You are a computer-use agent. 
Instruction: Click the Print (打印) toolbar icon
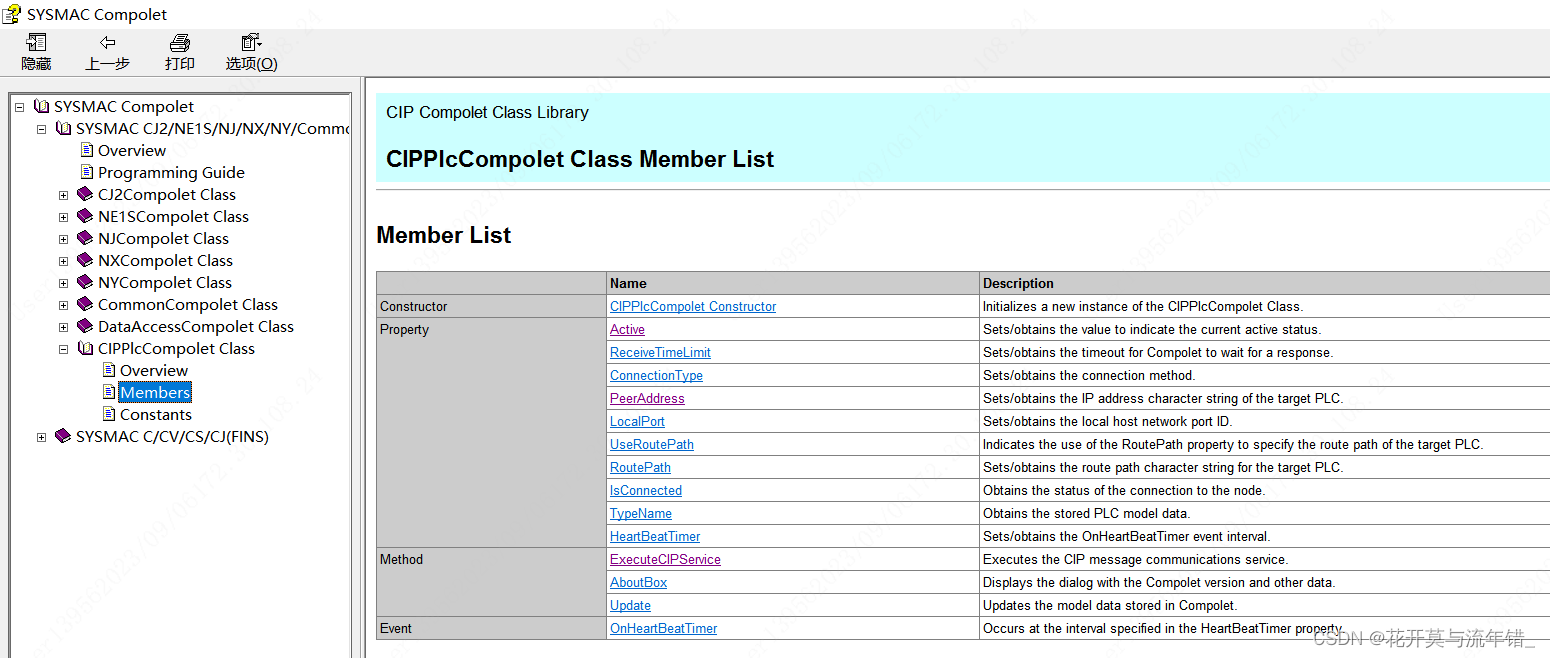click(180, 43)
